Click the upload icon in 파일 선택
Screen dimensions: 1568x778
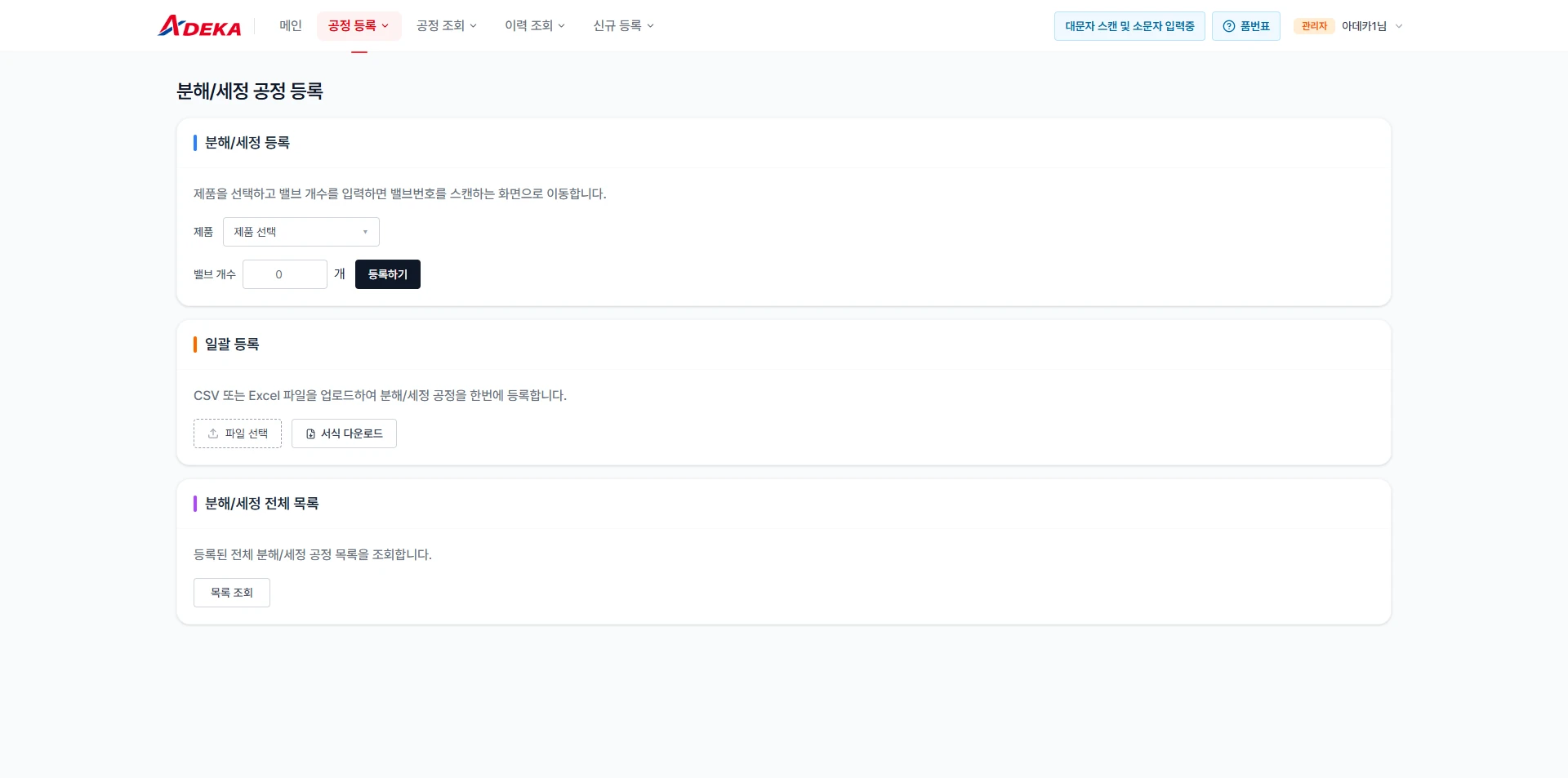coord(213,433)
